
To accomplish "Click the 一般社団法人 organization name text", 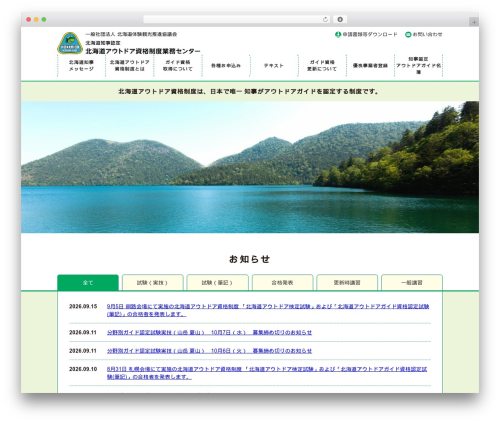I will (x=131, y=34).
